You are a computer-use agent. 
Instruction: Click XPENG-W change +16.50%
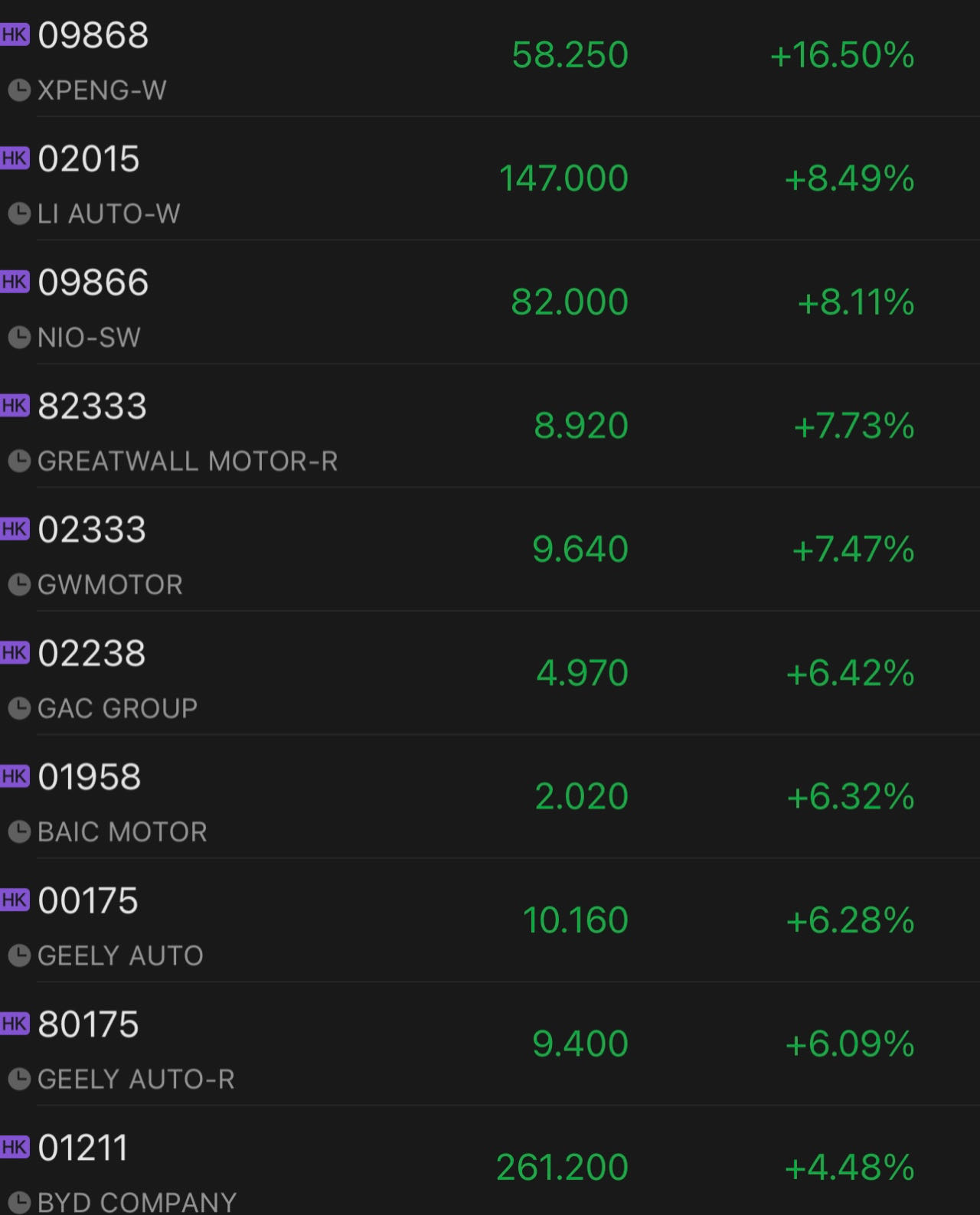click(842, 55)
